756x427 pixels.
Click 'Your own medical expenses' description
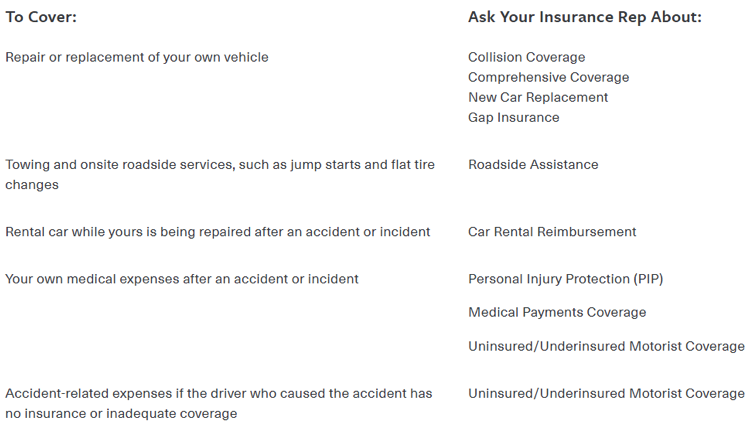[x=182, y=279]
